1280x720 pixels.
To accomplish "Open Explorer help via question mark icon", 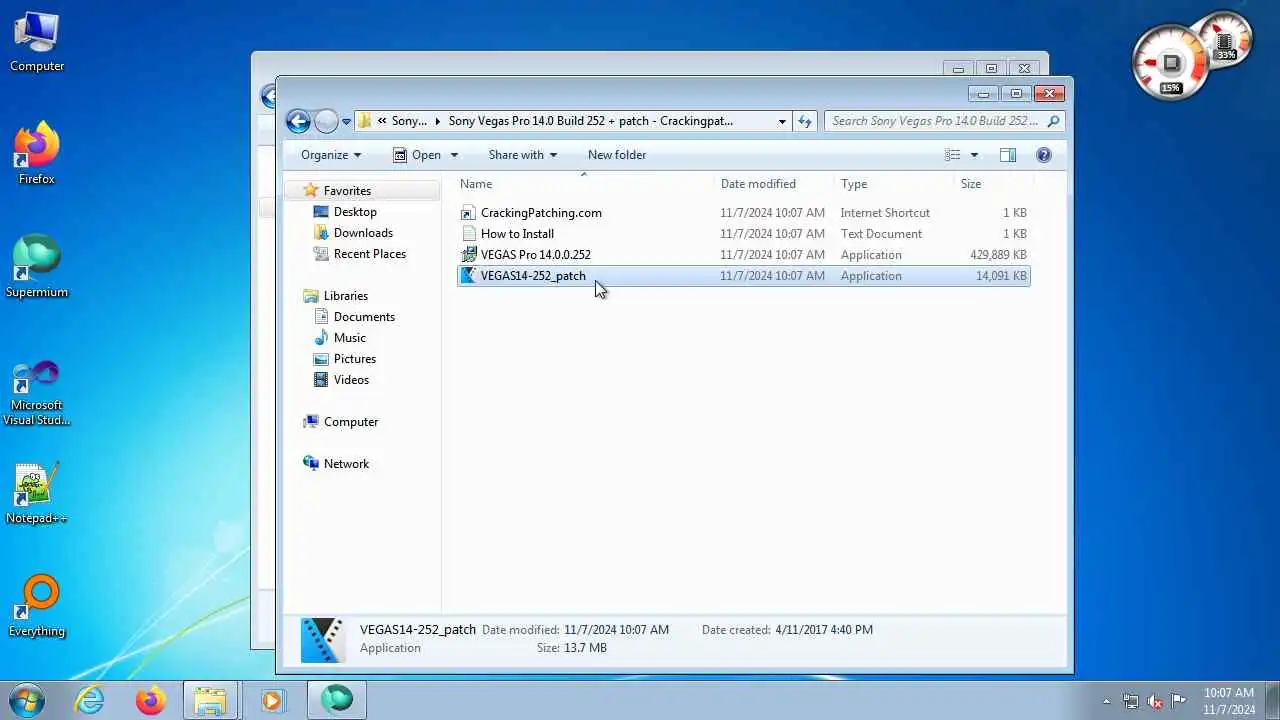I will click(x=1044, y=155).
